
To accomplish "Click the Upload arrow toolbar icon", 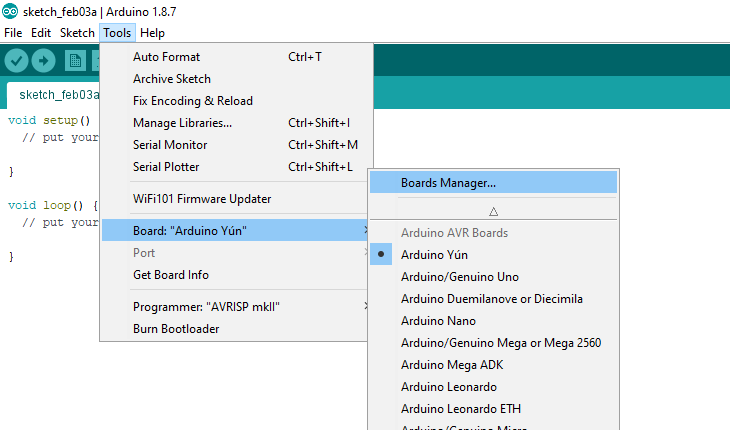I will point(43,60).
